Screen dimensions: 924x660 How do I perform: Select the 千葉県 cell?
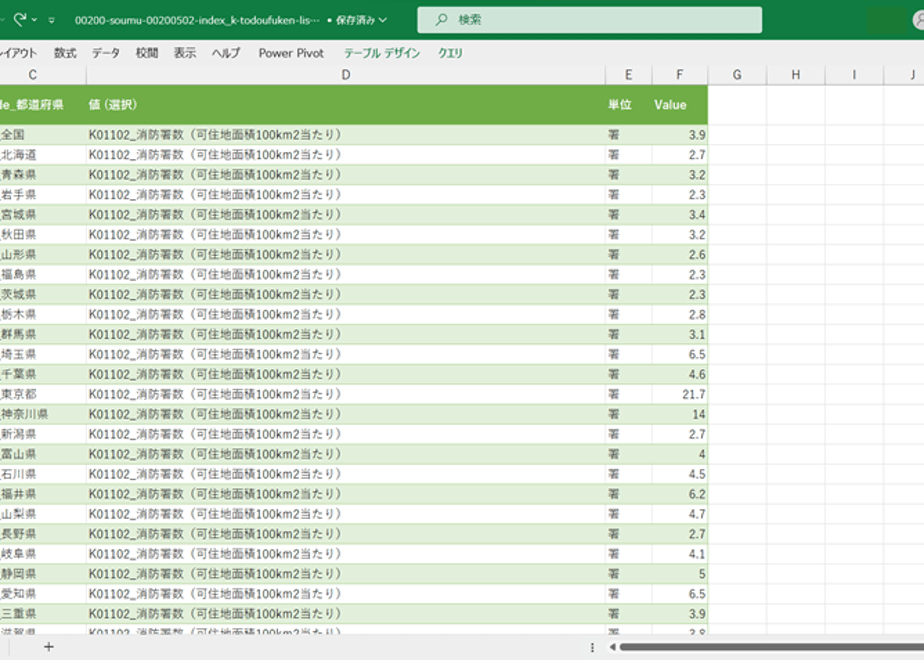(x=43, y=374)
